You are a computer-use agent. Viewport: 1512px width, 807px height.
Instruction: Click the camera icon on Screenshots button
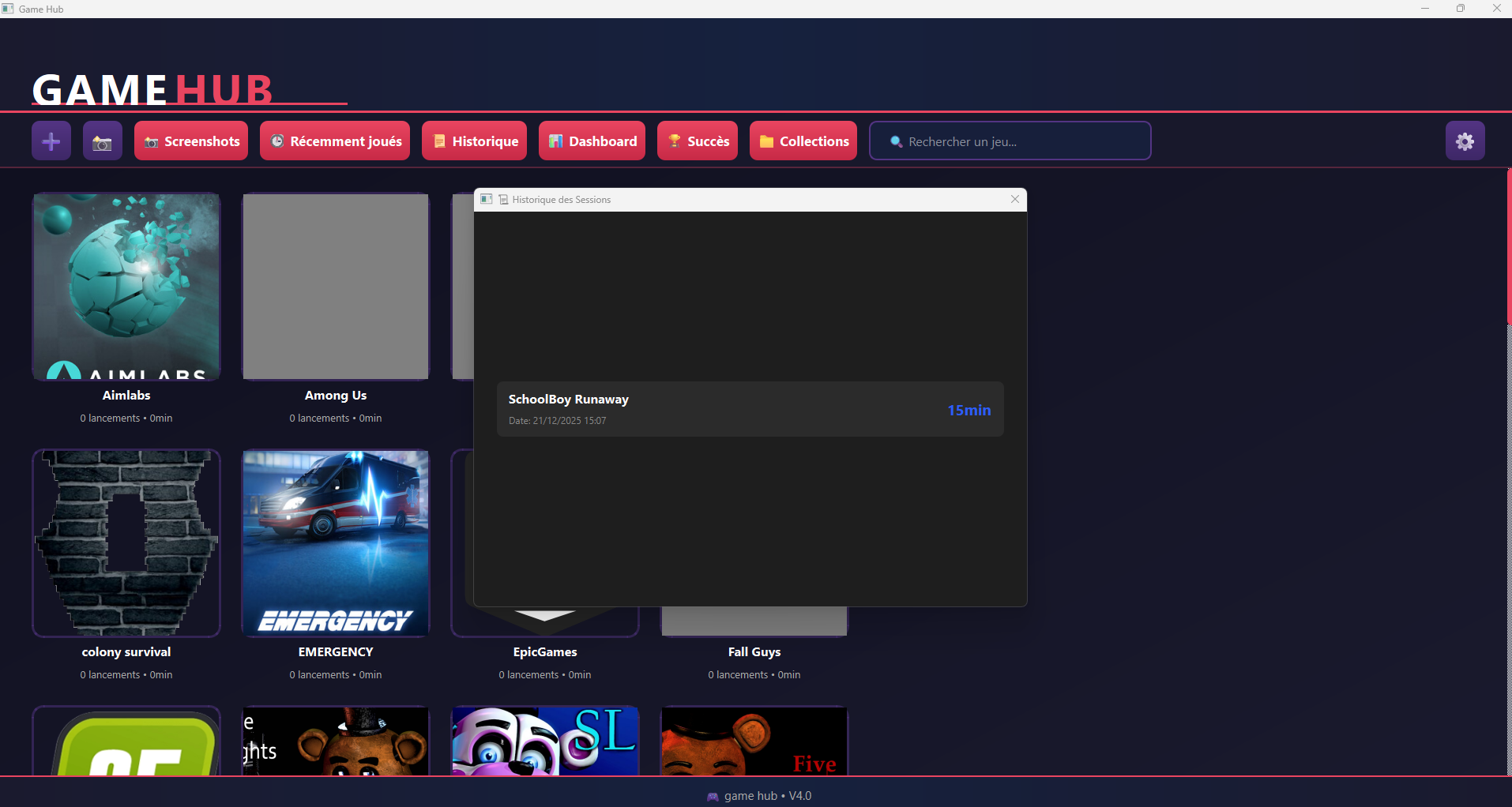(152, 142)
